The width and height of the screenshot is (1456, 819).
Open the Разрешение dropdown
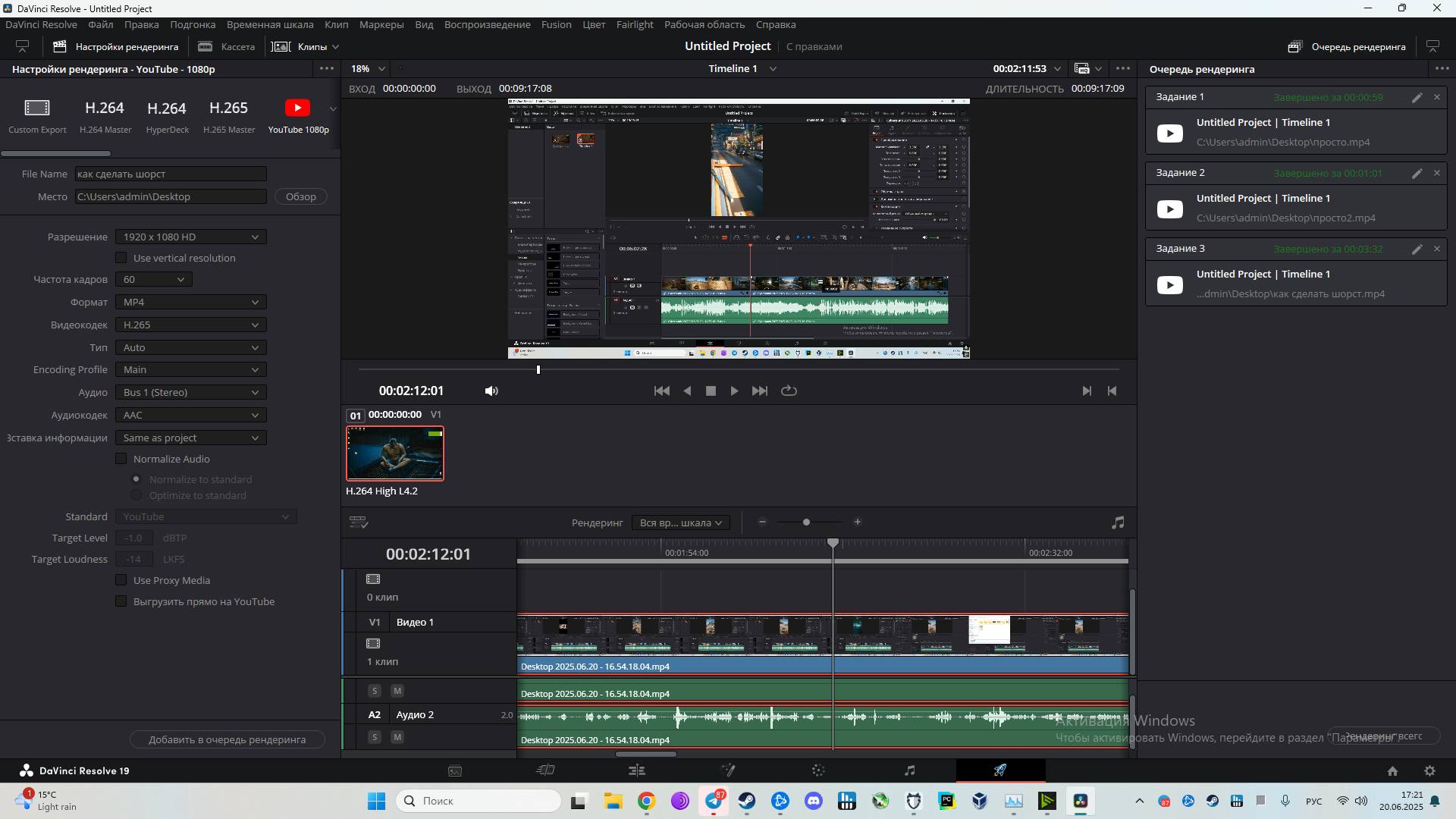pos(190,237)
